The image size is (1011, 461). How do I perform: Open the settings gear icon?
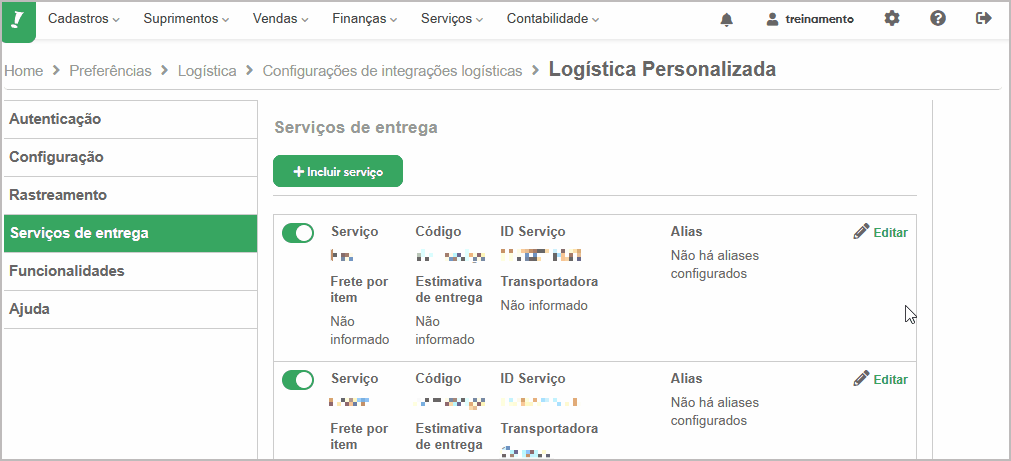coord(892,19)
